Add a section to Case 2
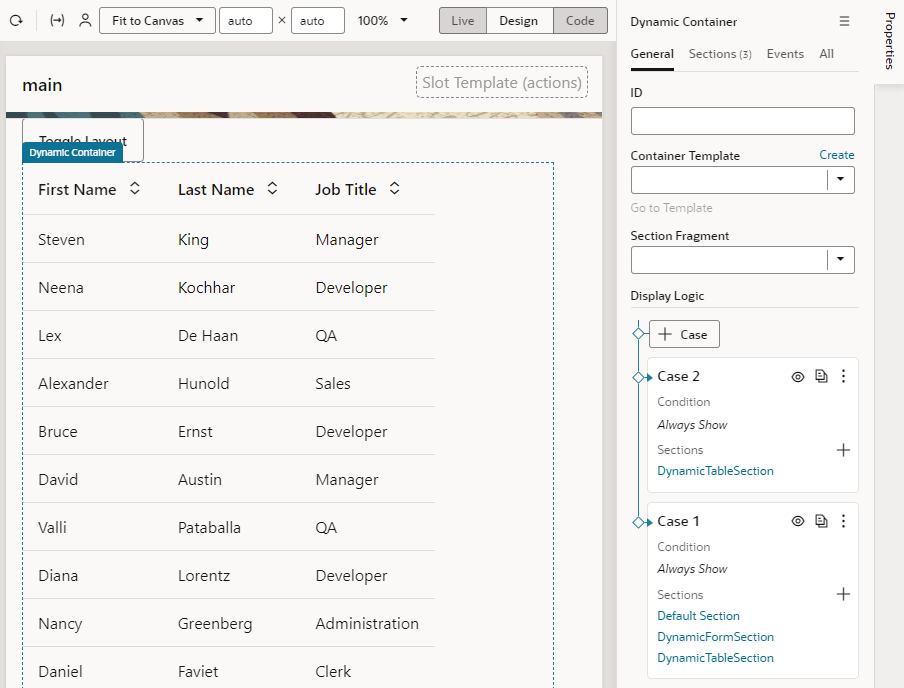Image resolution: width=904 pixels, height=688 pixels. click(x=843, y=450)
